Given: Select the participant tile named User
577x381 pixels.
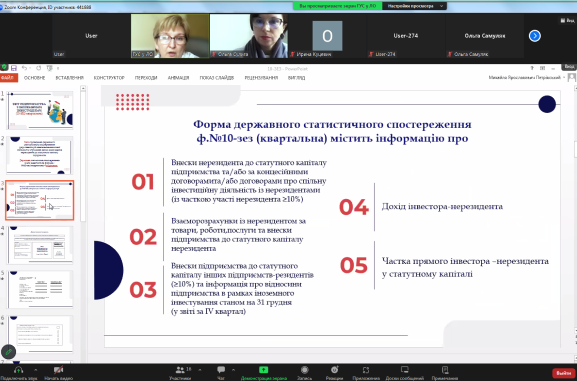Looking at the screenshot, I should [91, 36].
